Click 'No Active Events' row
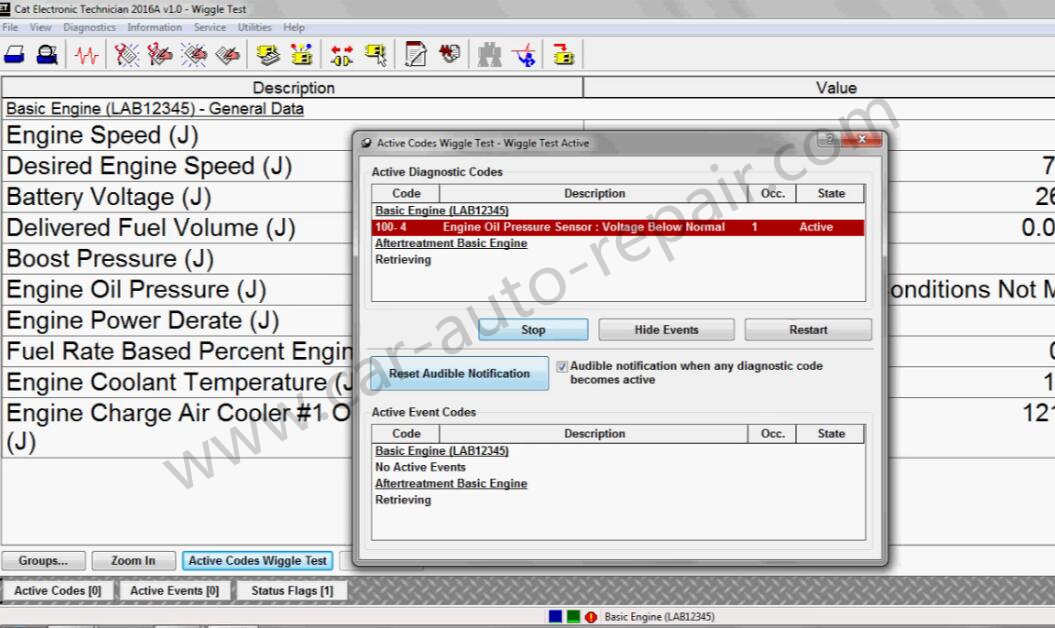This screenshot has width=1055, height=628. [x=421, y=467]
